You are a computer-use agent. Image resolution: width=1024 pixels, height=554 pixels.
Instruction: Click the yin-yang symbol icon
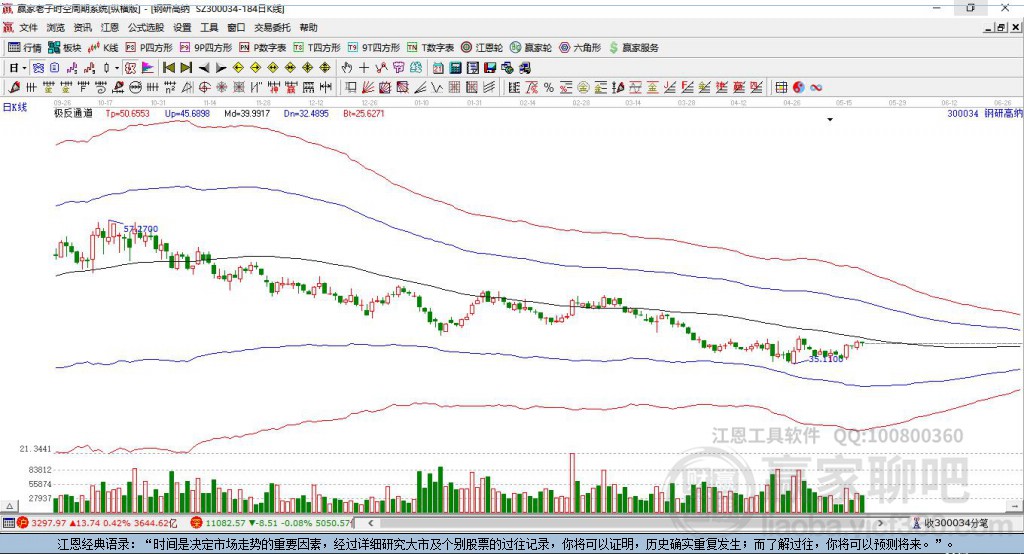[798, 88]
